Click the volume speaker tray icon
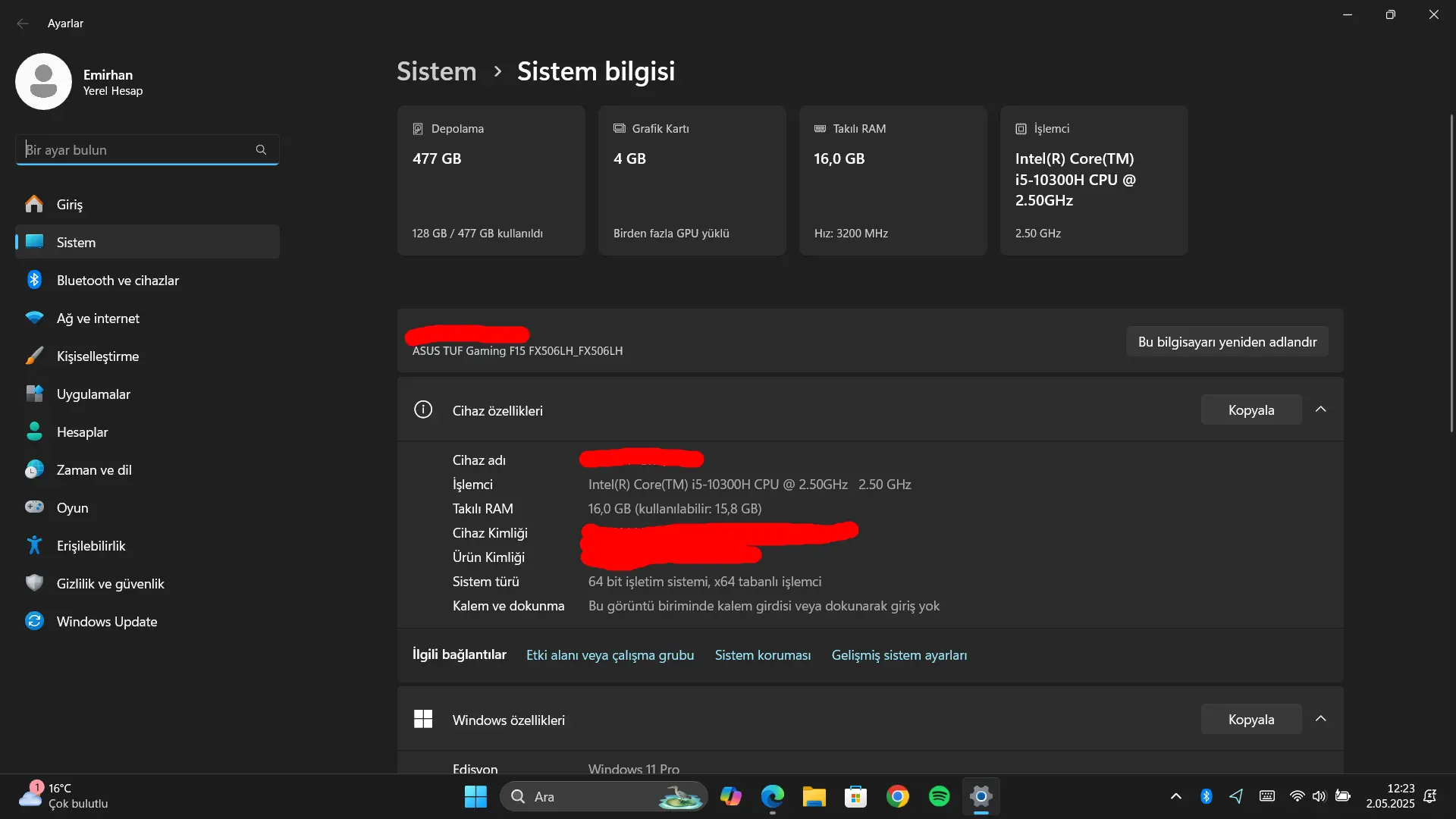 (1319, 796)
